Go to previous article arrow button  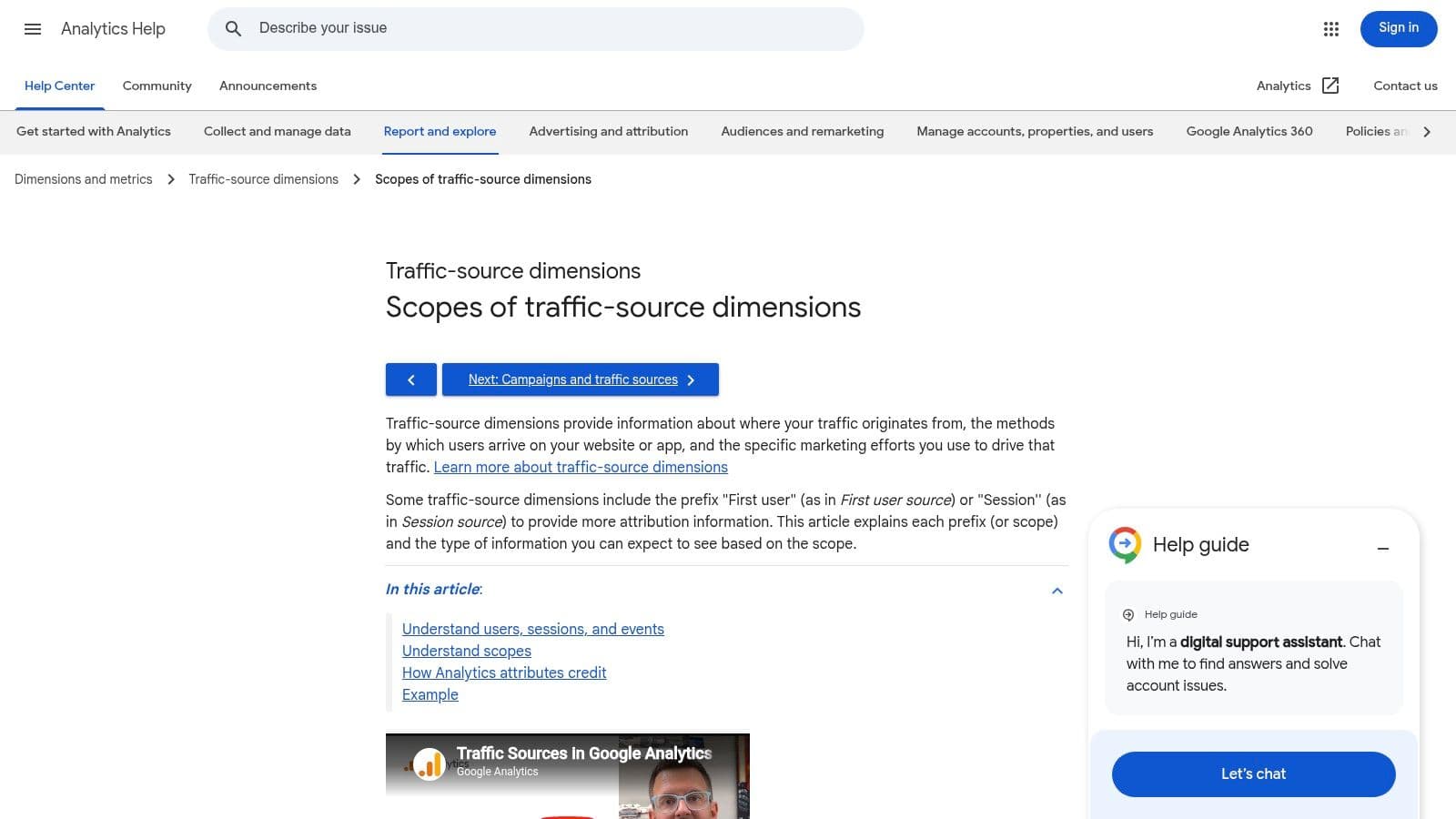(x=411, y=379)
